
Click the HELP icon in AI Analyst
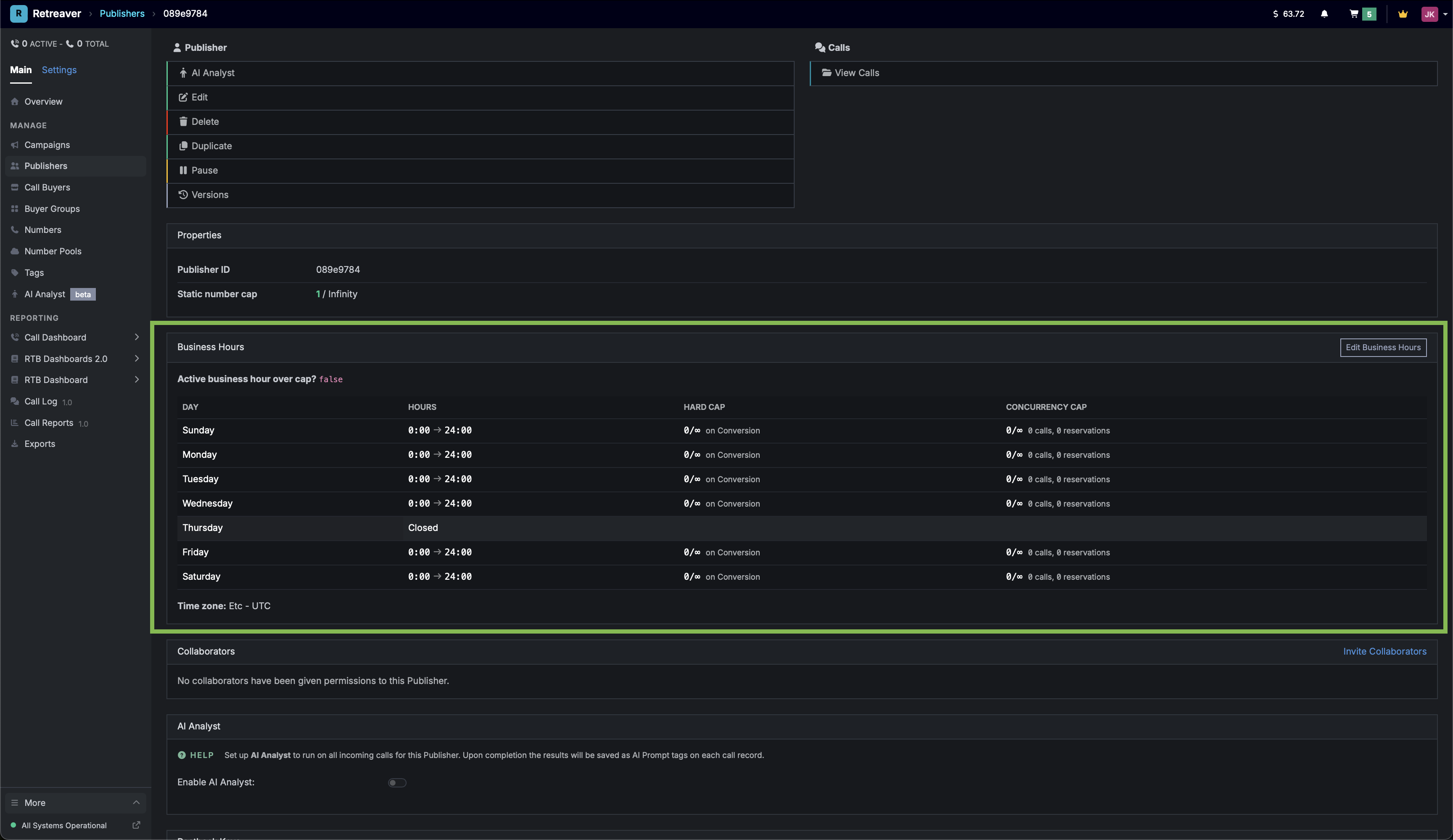(182, 755)
